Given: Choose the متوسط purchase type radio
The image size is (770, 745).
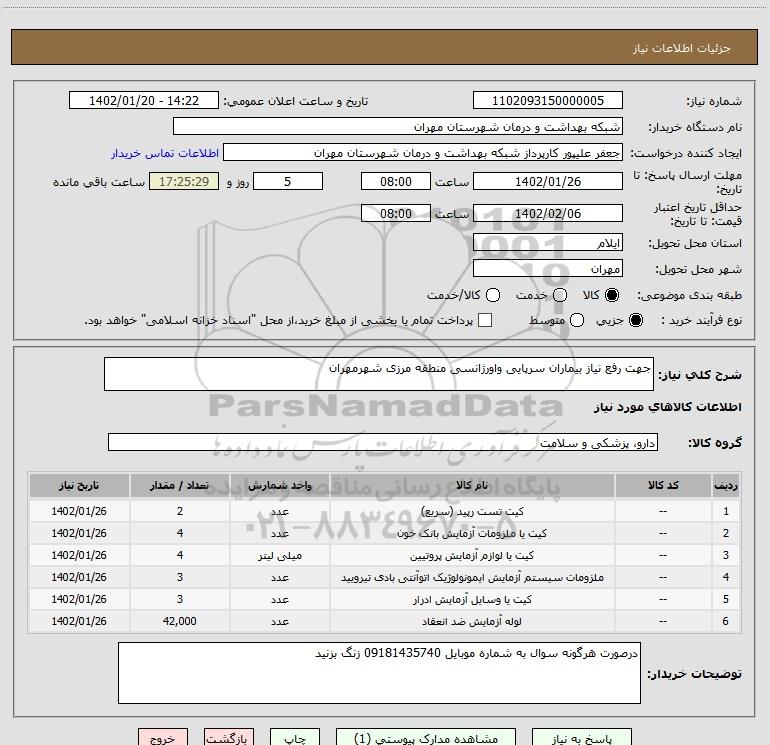Looking at the screenshot, I should point(577,320).
